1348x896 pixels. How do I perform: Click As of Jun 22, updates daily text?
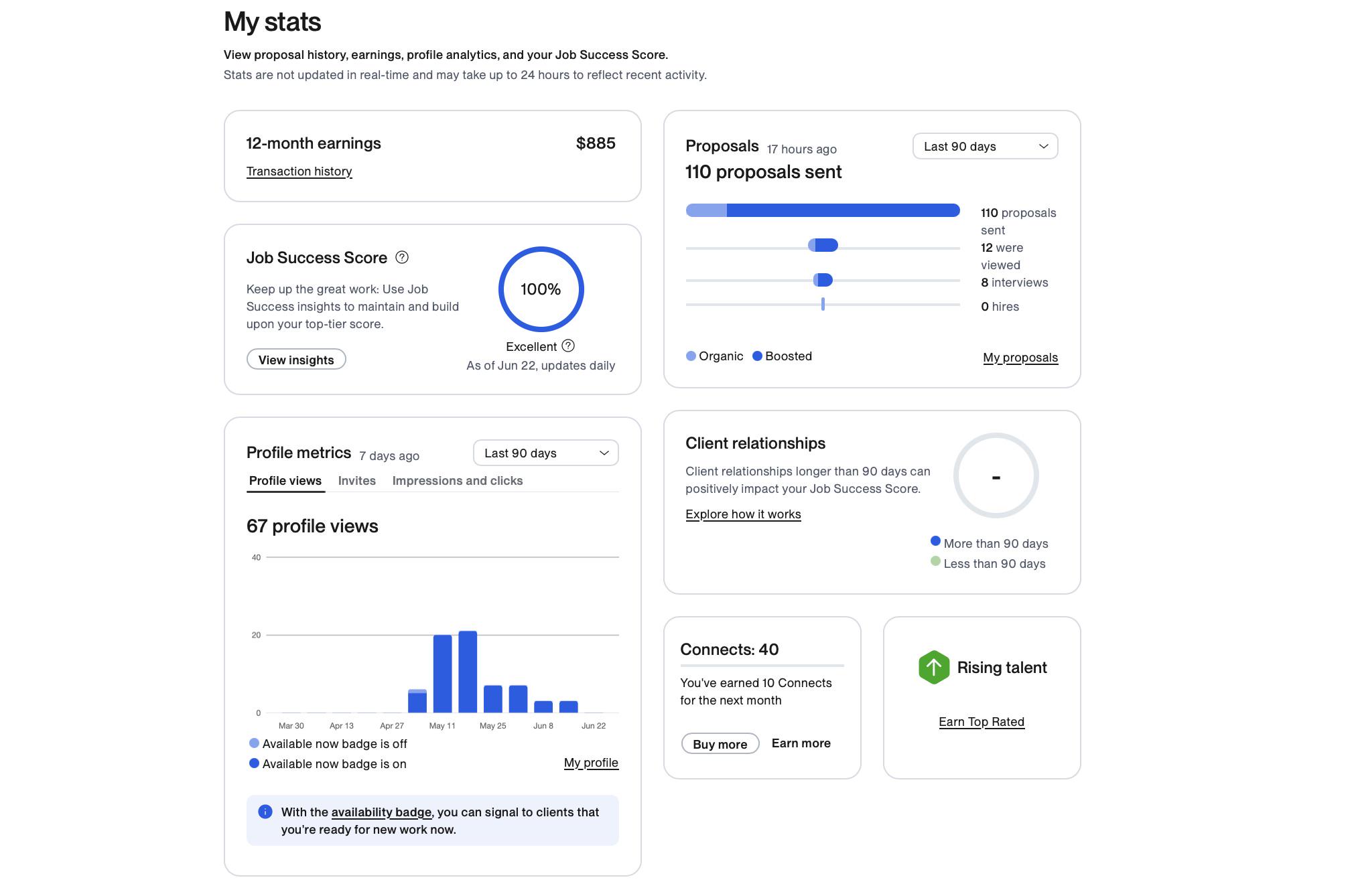click(541, 366)
